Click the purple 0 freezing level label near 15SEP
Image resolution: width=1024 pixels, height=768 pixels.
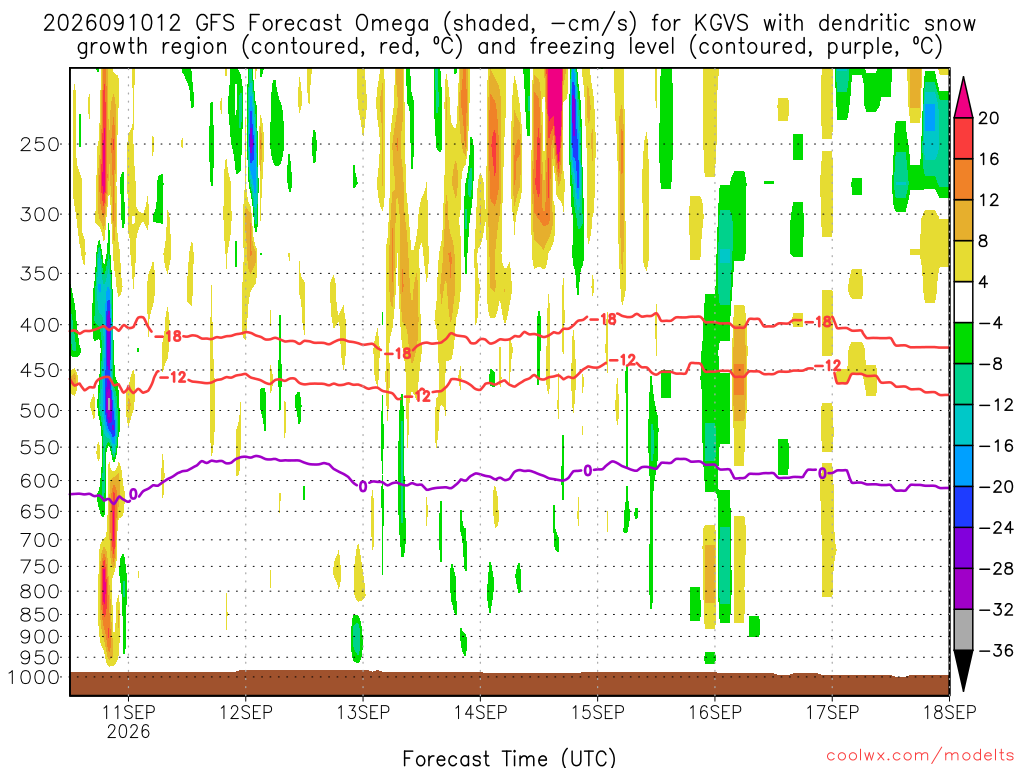588,471
